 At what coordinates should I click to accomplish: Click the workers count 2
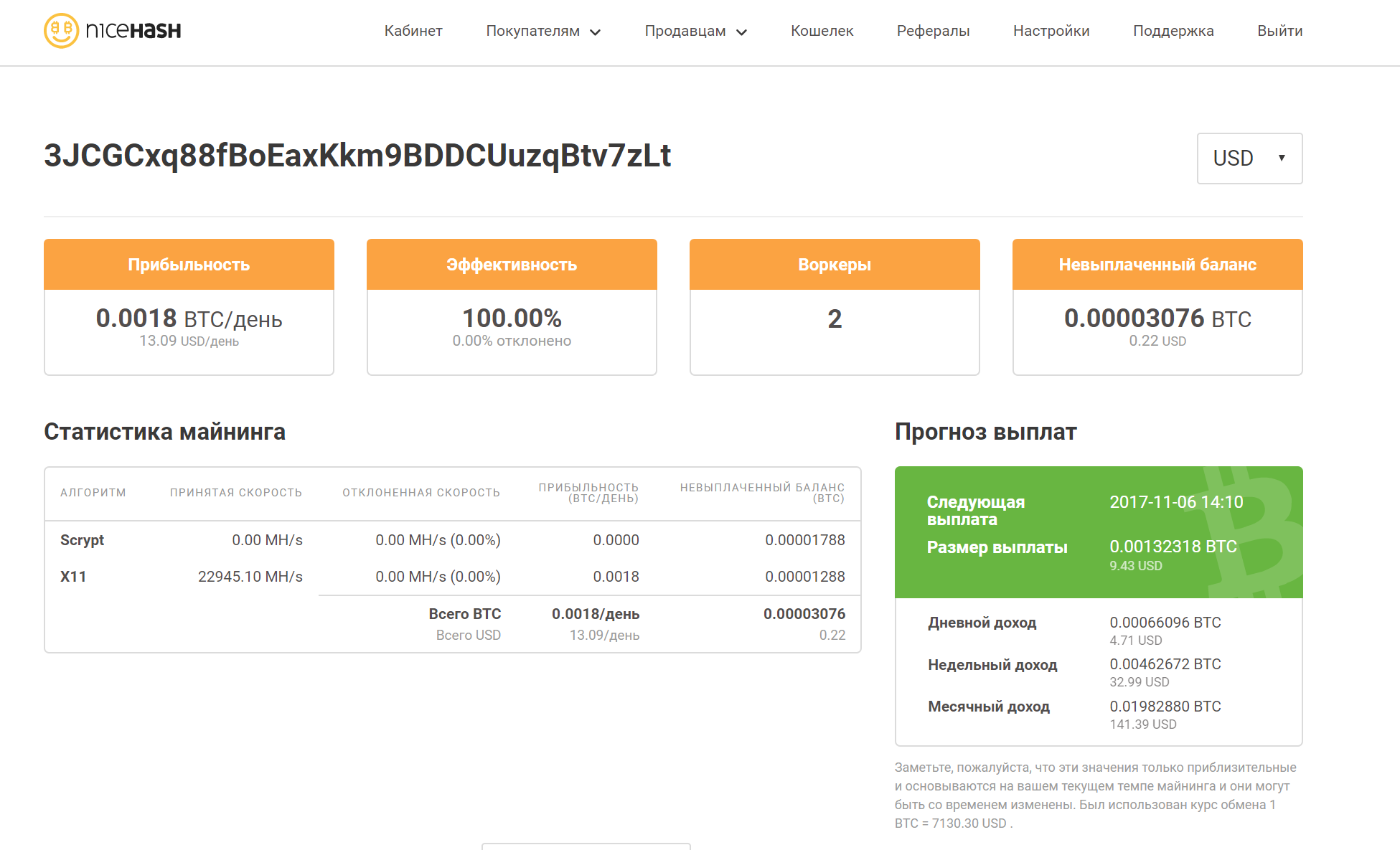click(x=835, y=318)
